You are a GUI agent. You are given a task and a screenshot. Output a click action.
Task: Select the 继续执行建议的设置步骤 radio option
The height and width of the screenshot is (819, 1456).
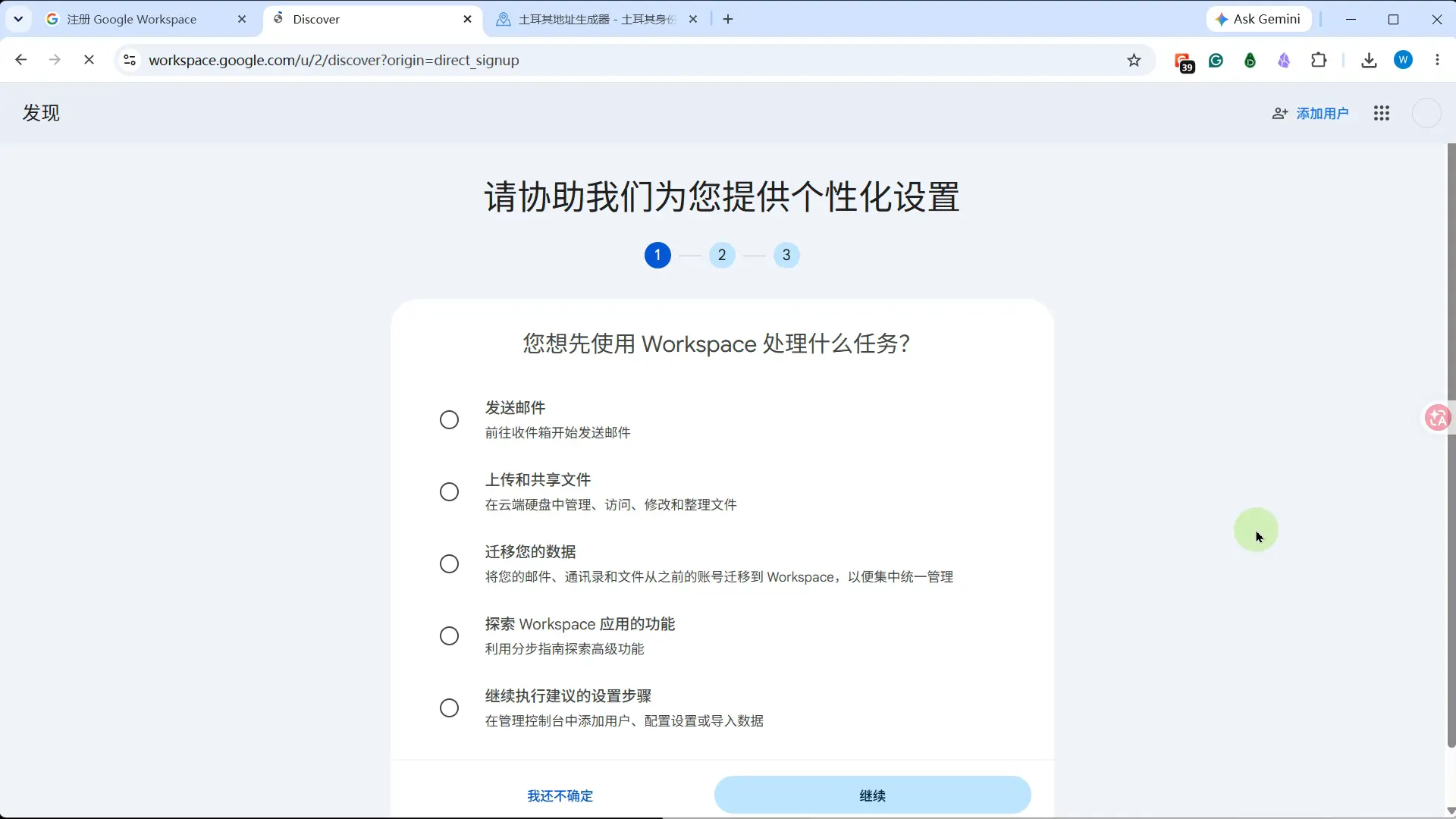449,708
